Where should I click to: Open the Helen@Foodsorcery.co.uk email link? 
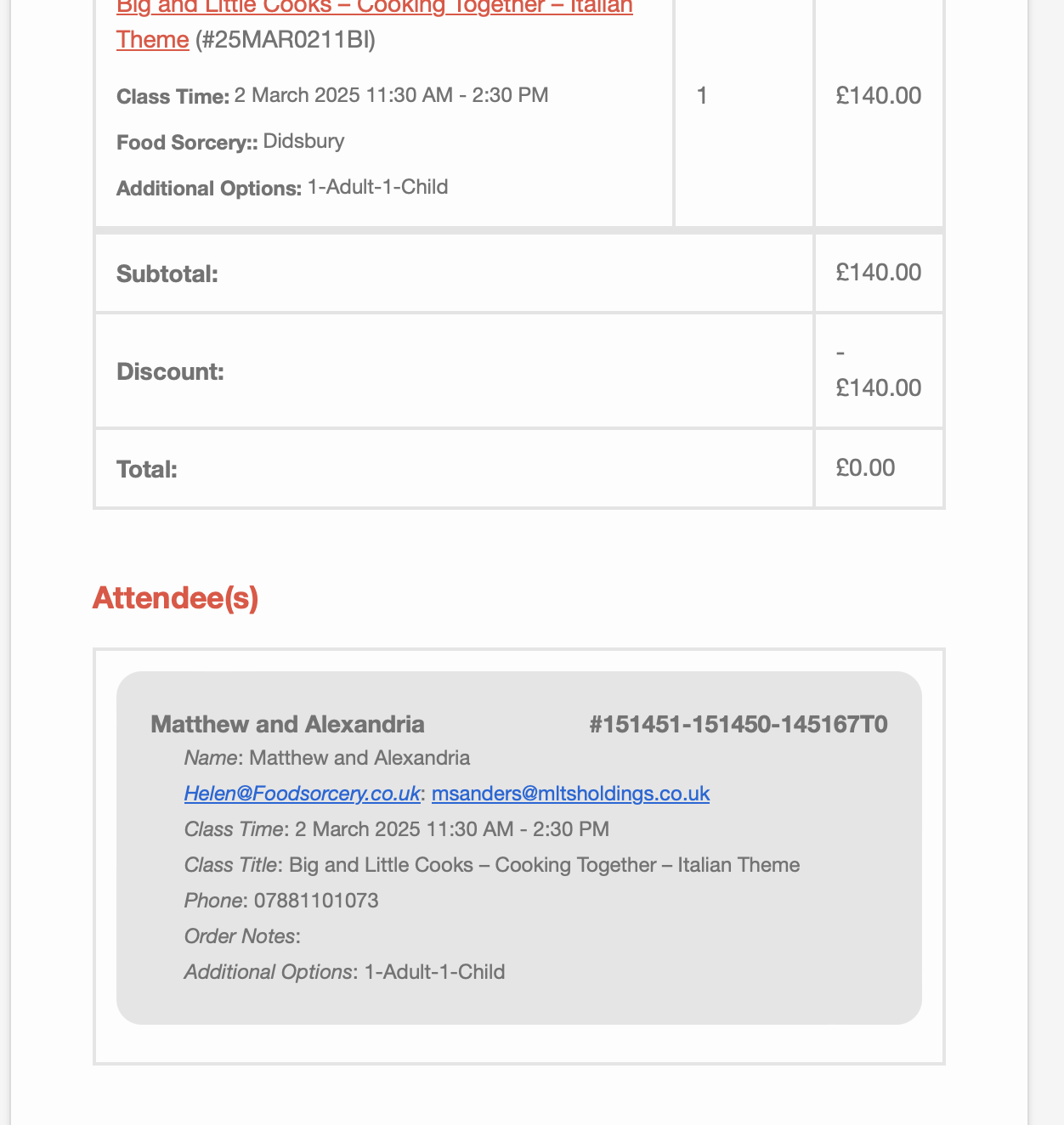[302, 794]
